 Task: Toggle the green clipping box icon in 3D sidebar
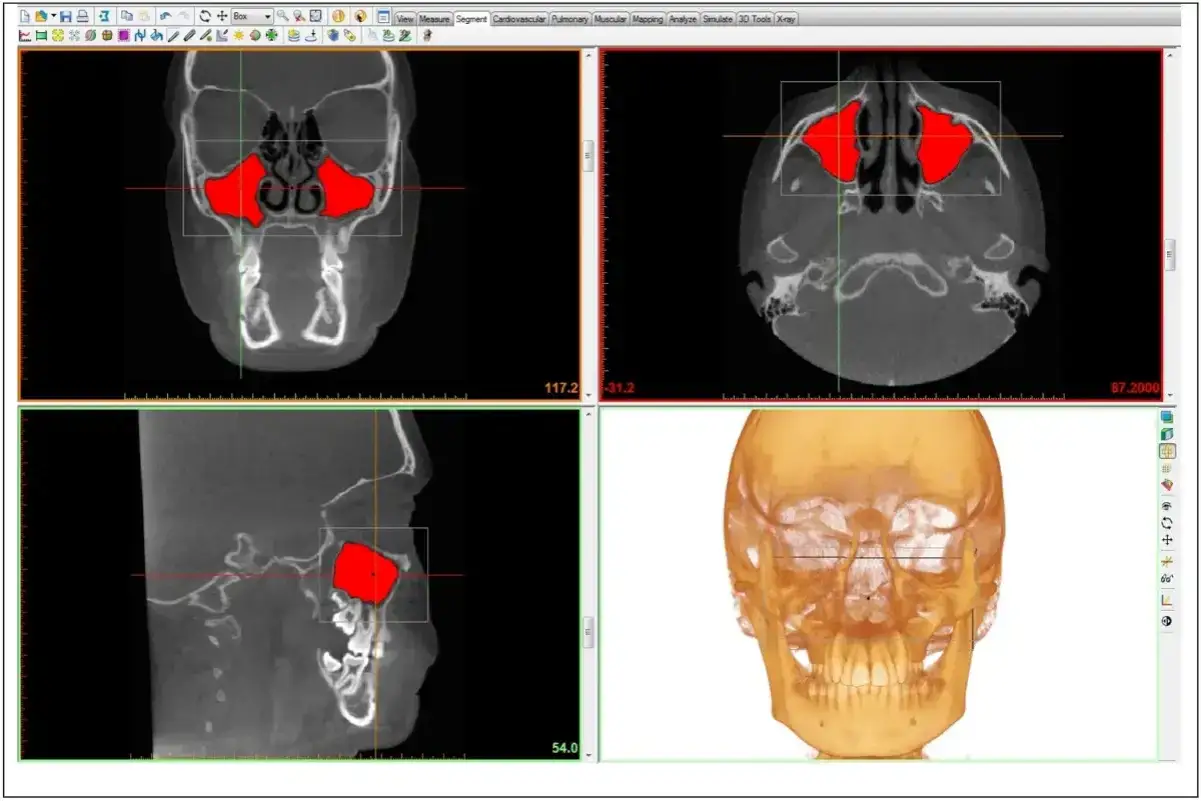(x=1167, y=434)
